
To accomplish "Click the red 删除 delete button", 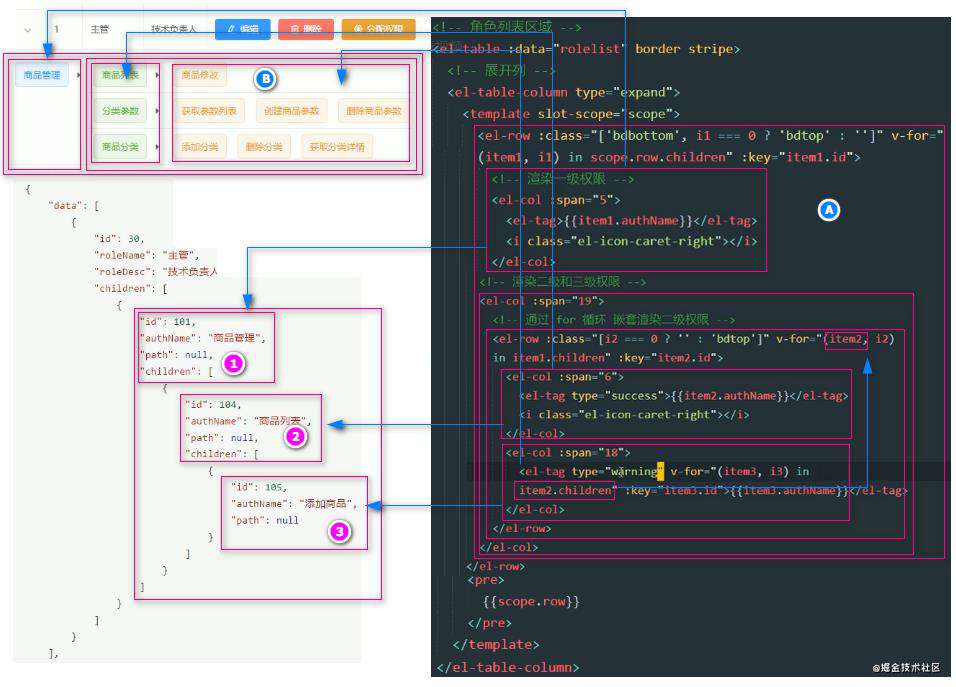I will (x=306, y=29).
